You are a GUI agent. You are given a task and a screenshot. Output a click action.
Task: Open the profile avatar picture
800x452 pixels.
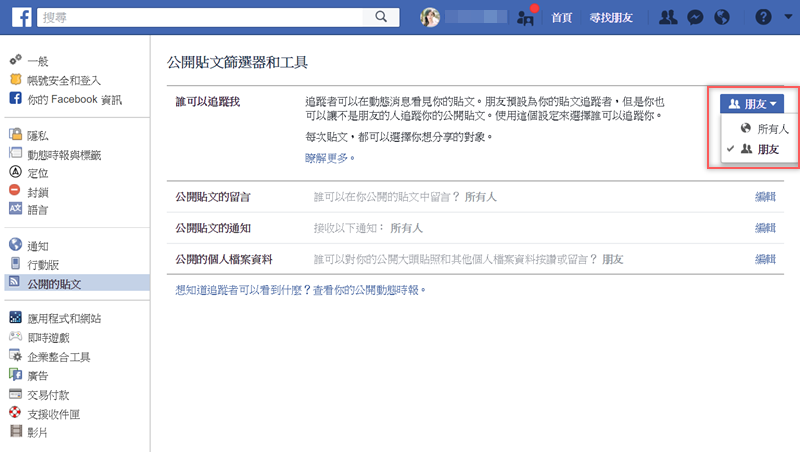(x=430, y=17)
